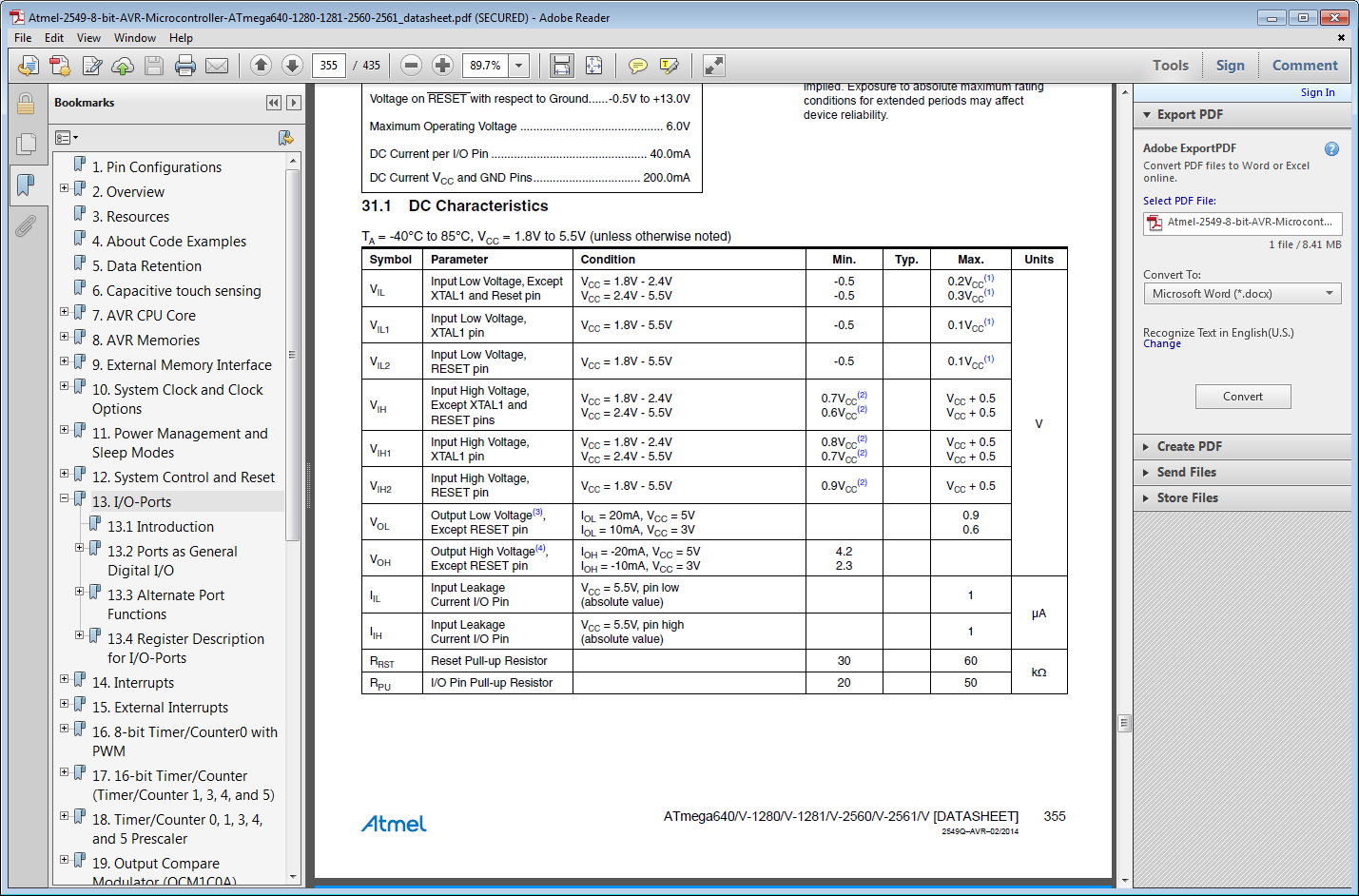
Task: Open the Edit menu
Action: pos(54,38)
